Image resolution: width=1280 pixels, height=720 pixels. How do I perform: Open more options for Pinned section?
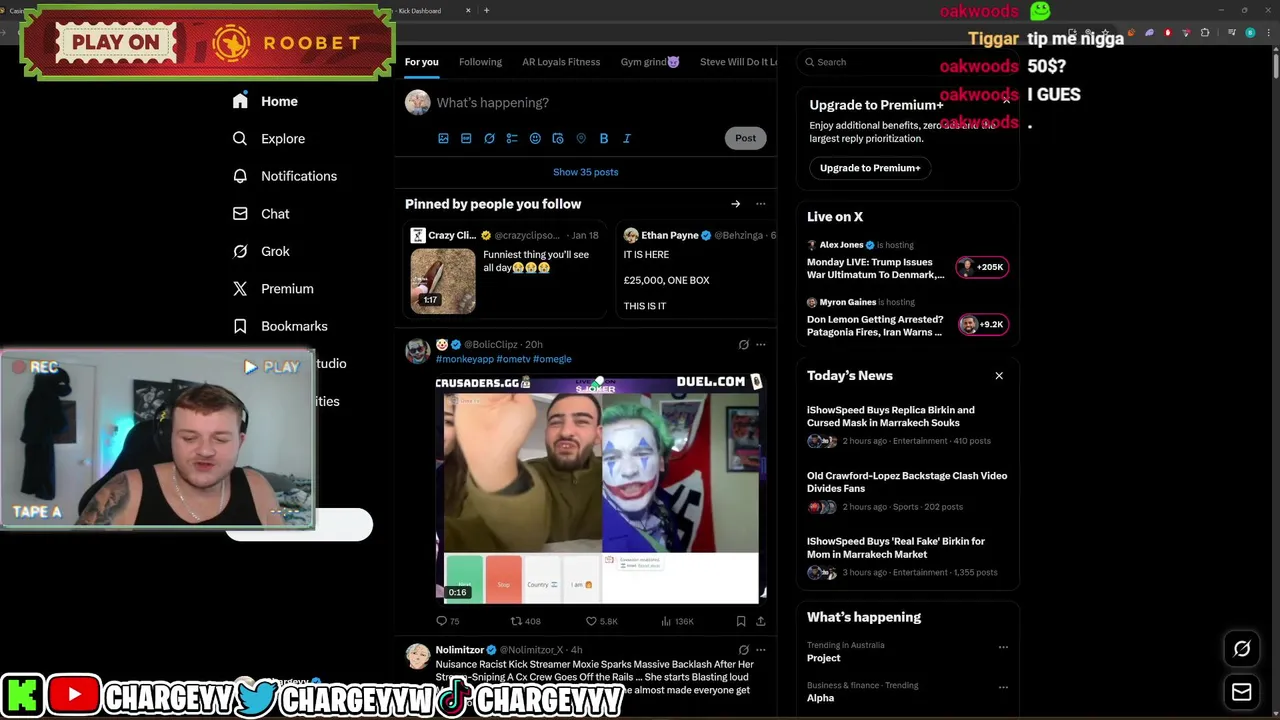click(760, 204)
